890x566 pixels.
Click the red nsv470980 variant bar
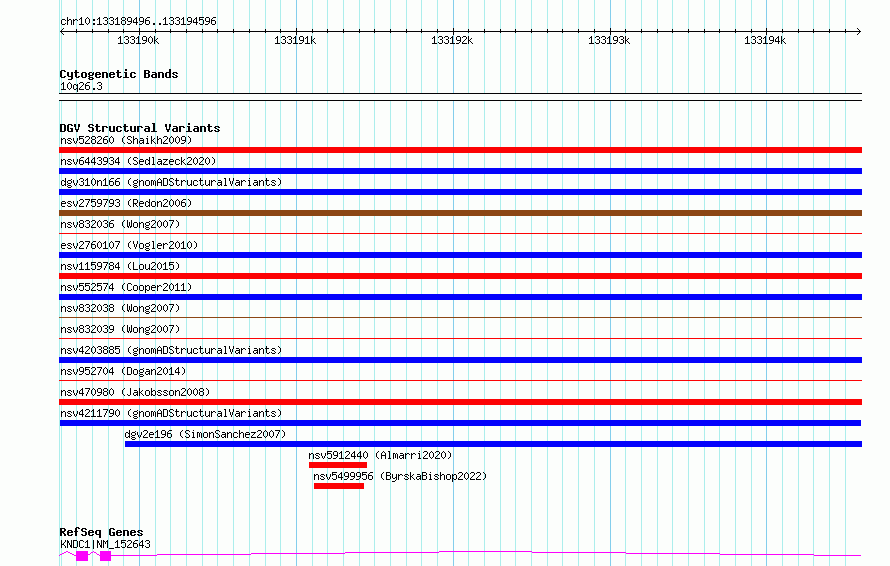pos(460,402)
